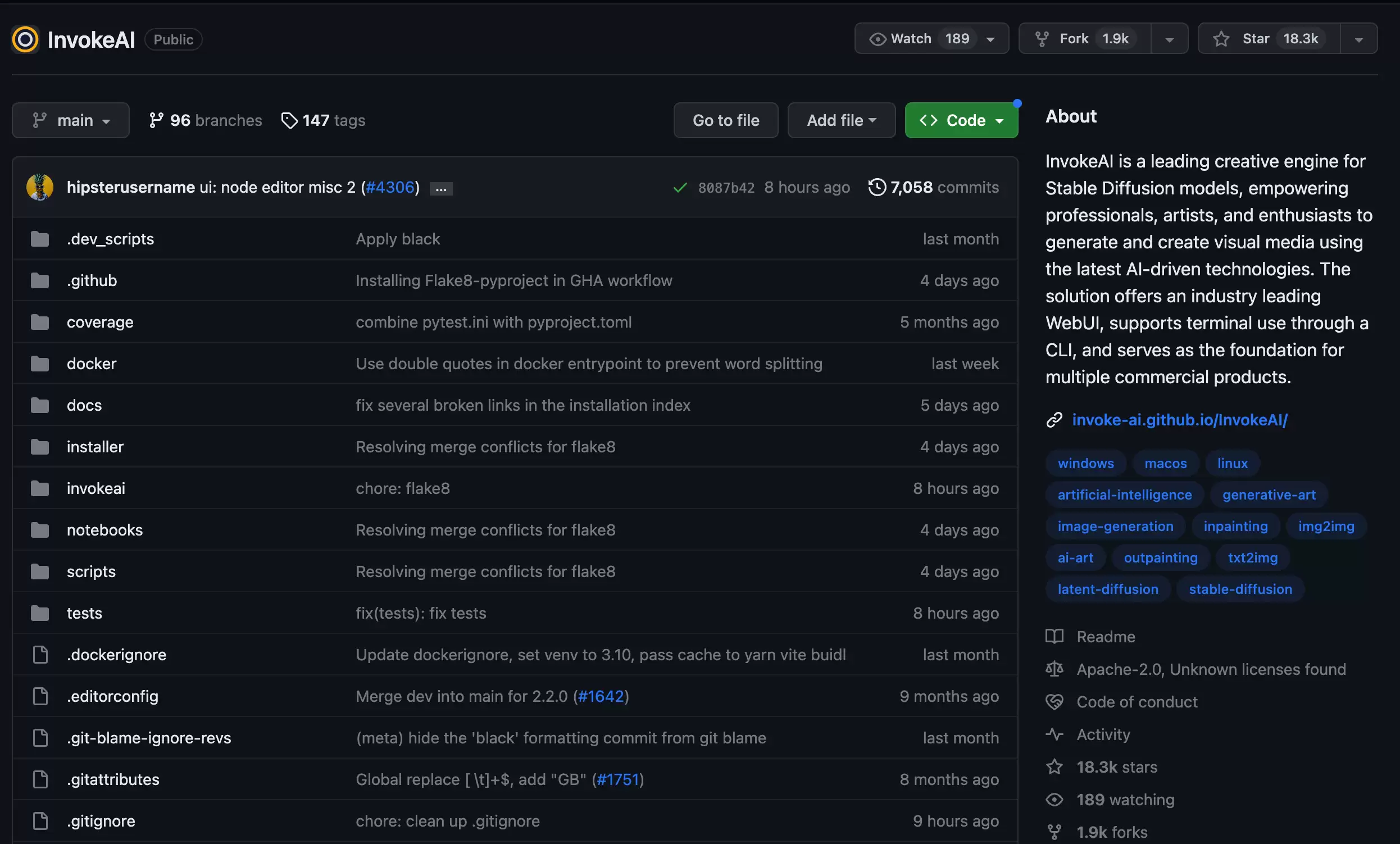Open commit history via the clock icon
This screenshot has height=844, width=1400.
click(877, 187)
